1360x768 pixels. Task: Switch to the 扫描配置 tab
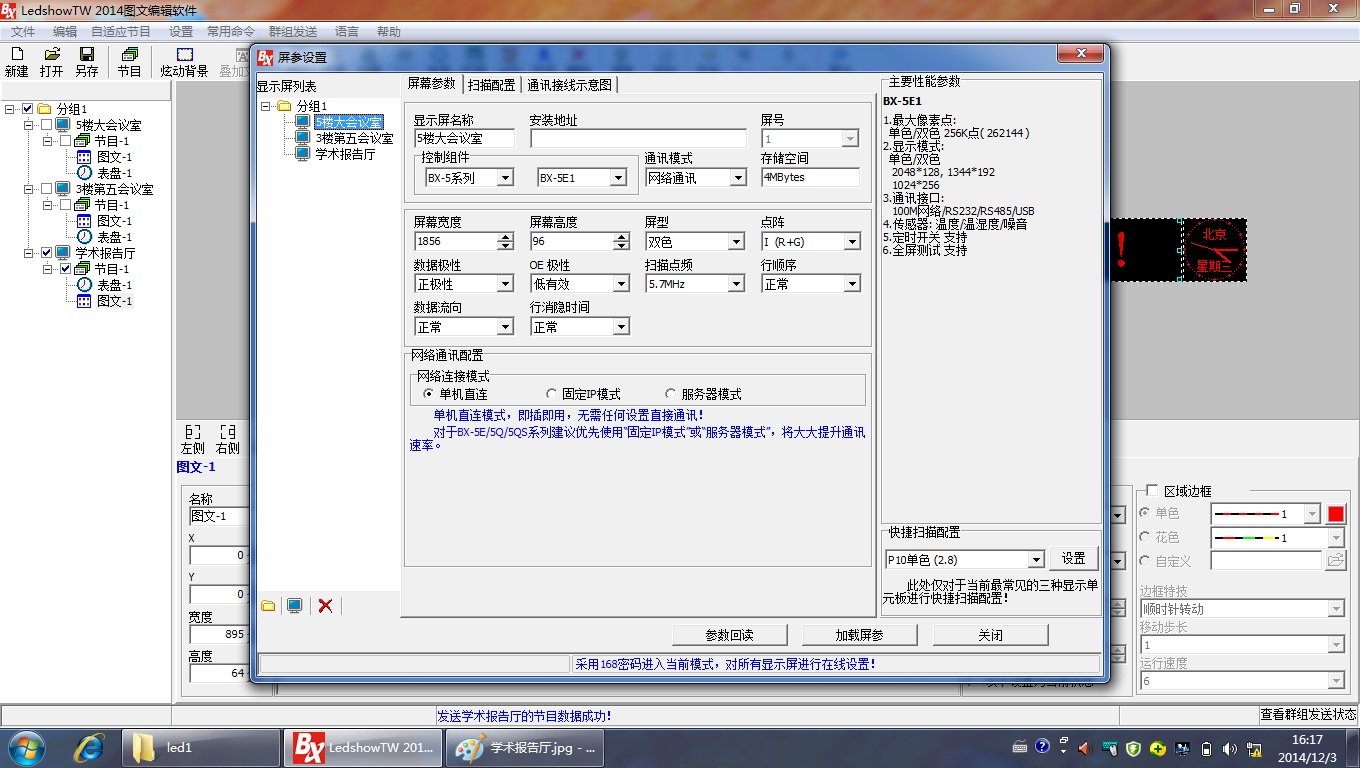click(491, 85)
